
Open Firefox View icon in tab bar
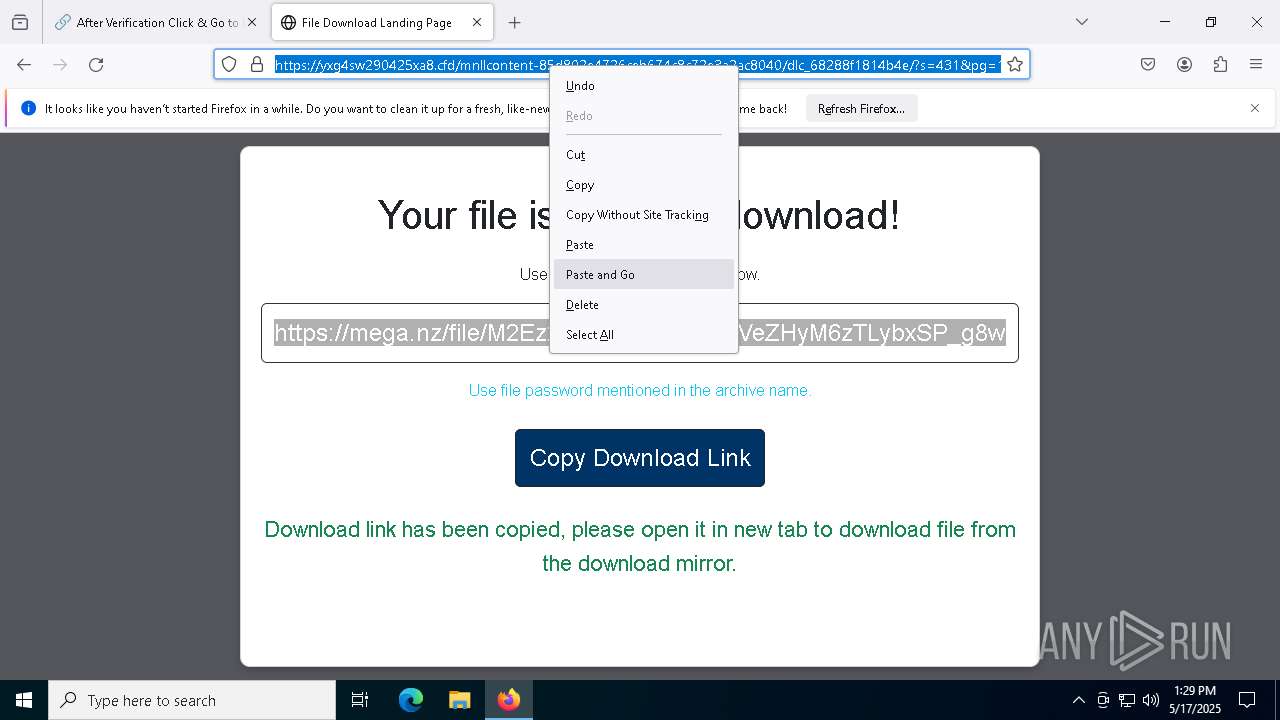pyautogui.click(x=20, y=22)
